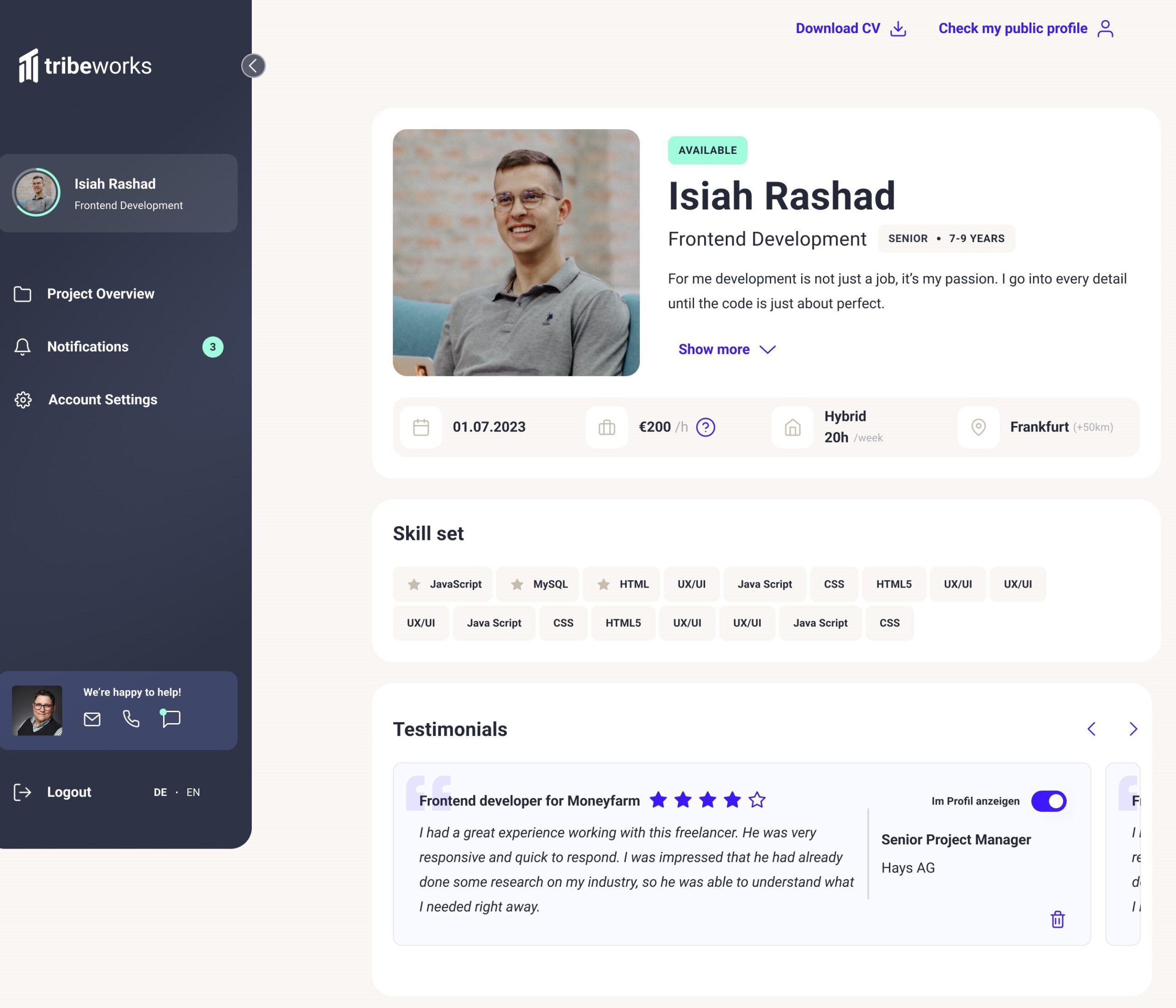Click the SENIOR 7-9 YEARS badge

tap(946, 239)
